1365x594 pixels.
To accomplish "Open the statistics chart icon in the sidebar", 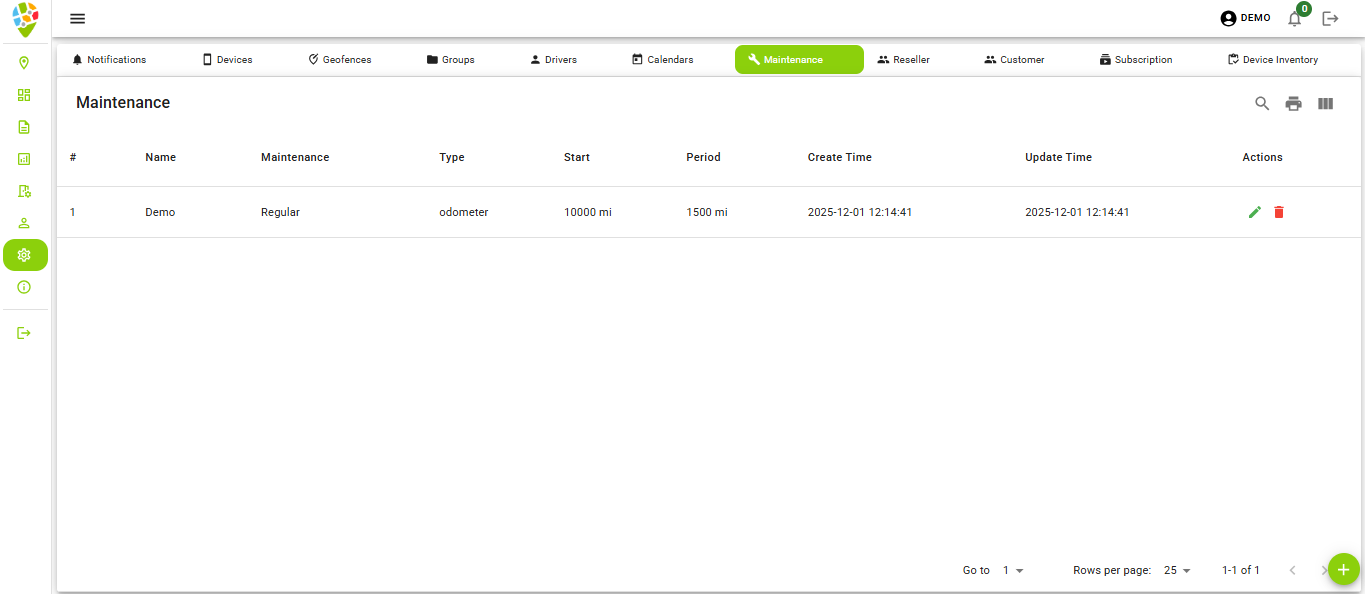I will point(24,159).
